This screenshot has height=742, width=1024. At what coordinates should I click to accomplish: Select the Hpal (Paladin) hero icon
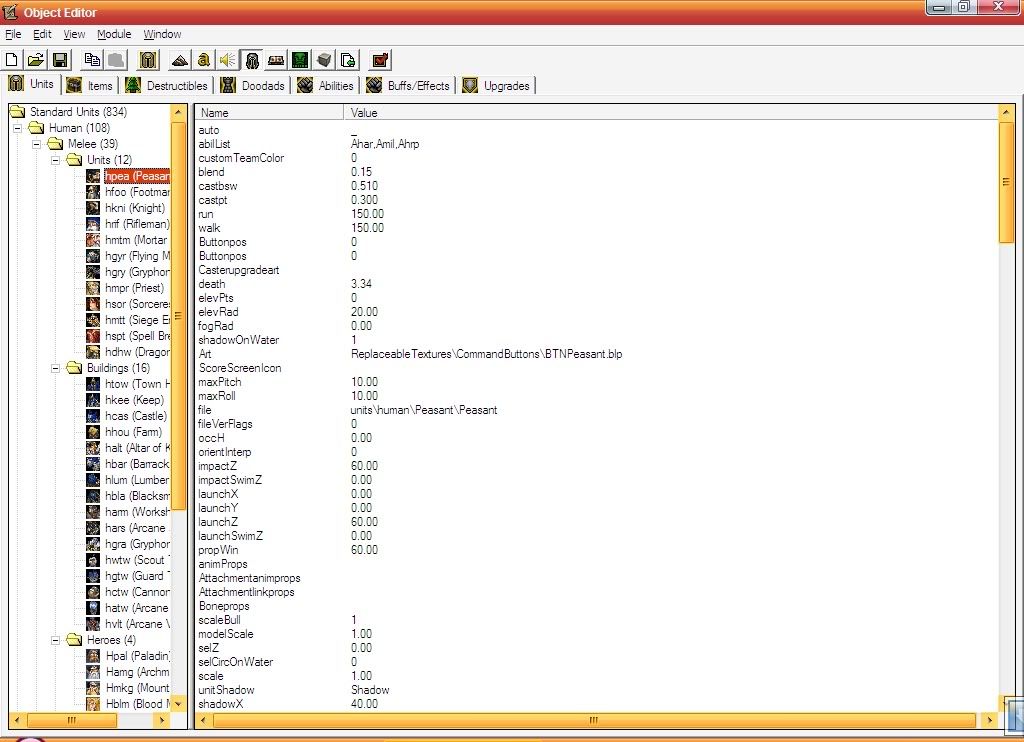point(93,656)
